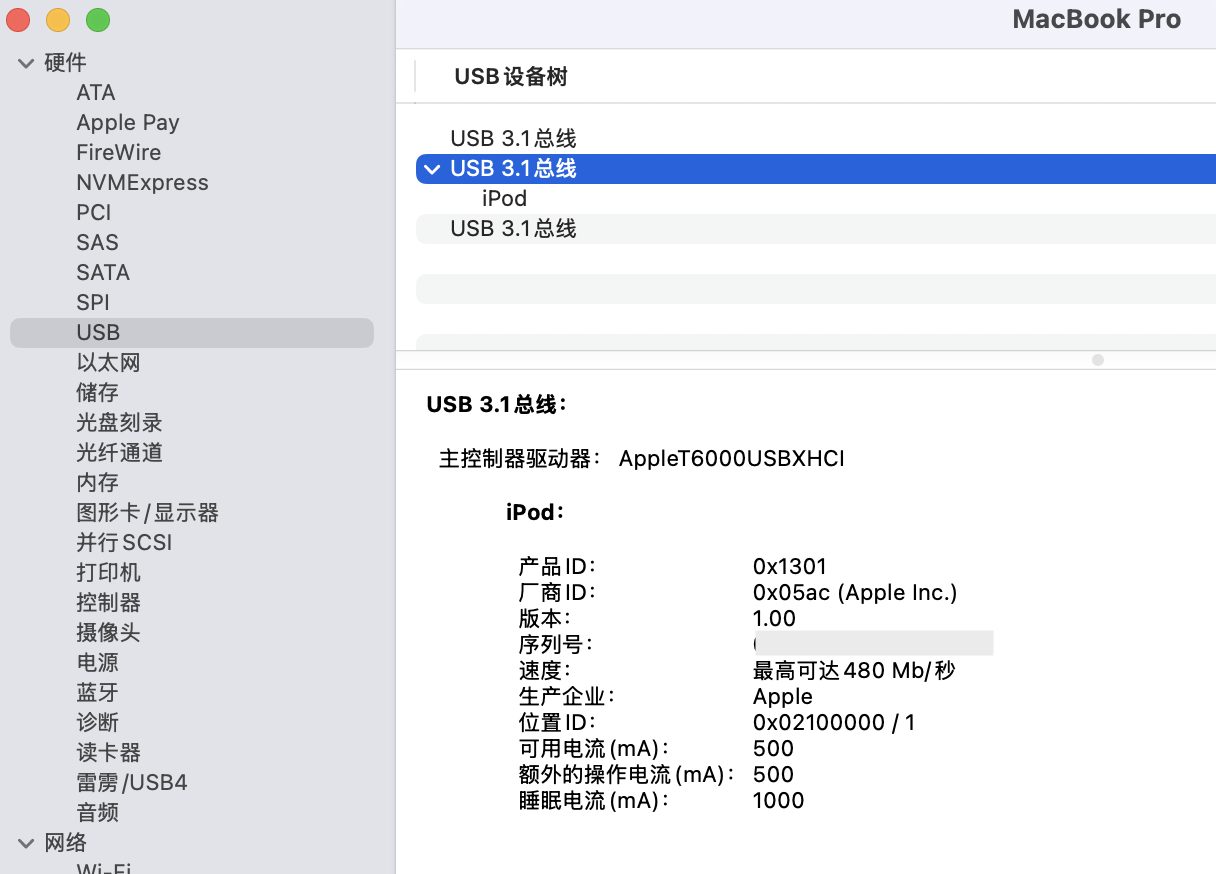1216x874 pixels.
Task: Open the 摄像头 sidebar item
Action: (108, 633)
